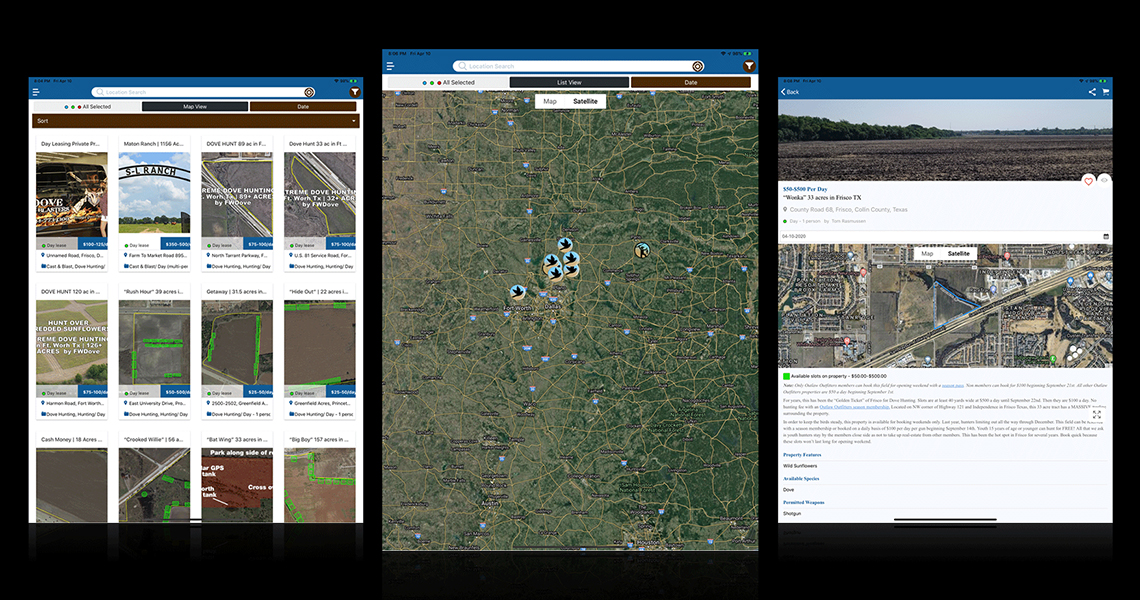Click Tom Rasmussen author name
This screenshot has height=600, width=1140.
tap(848, 221)
